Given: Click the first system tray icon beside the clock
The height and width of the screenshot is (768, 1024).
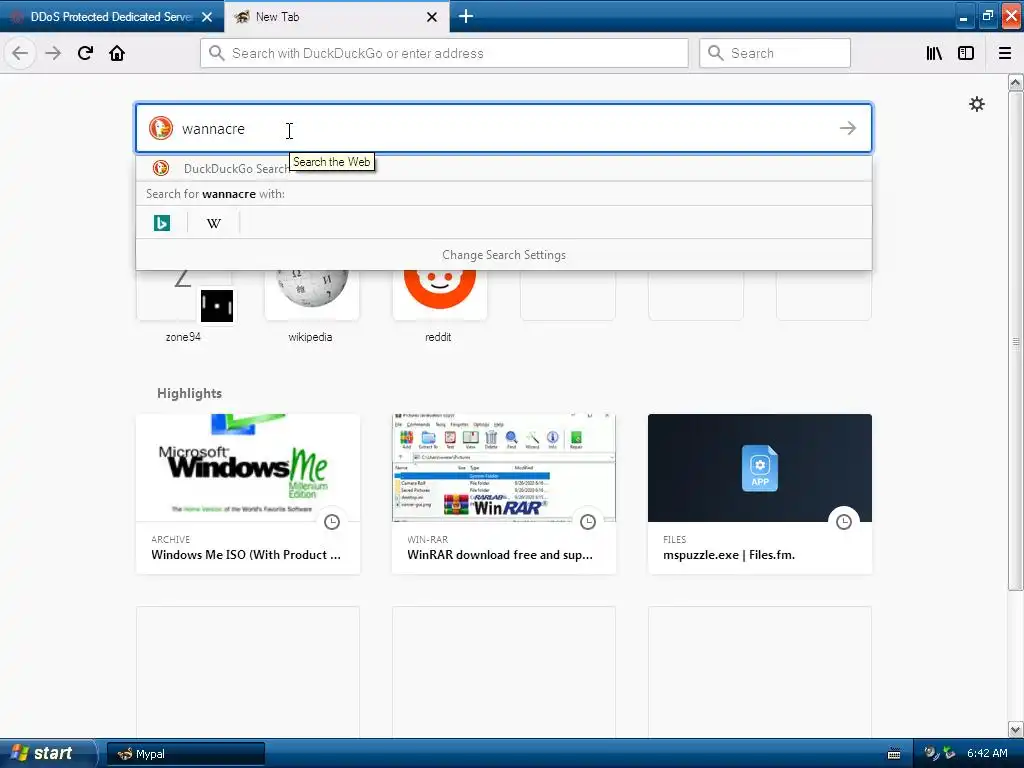Looking at the screenshot, I should point(931,753).
